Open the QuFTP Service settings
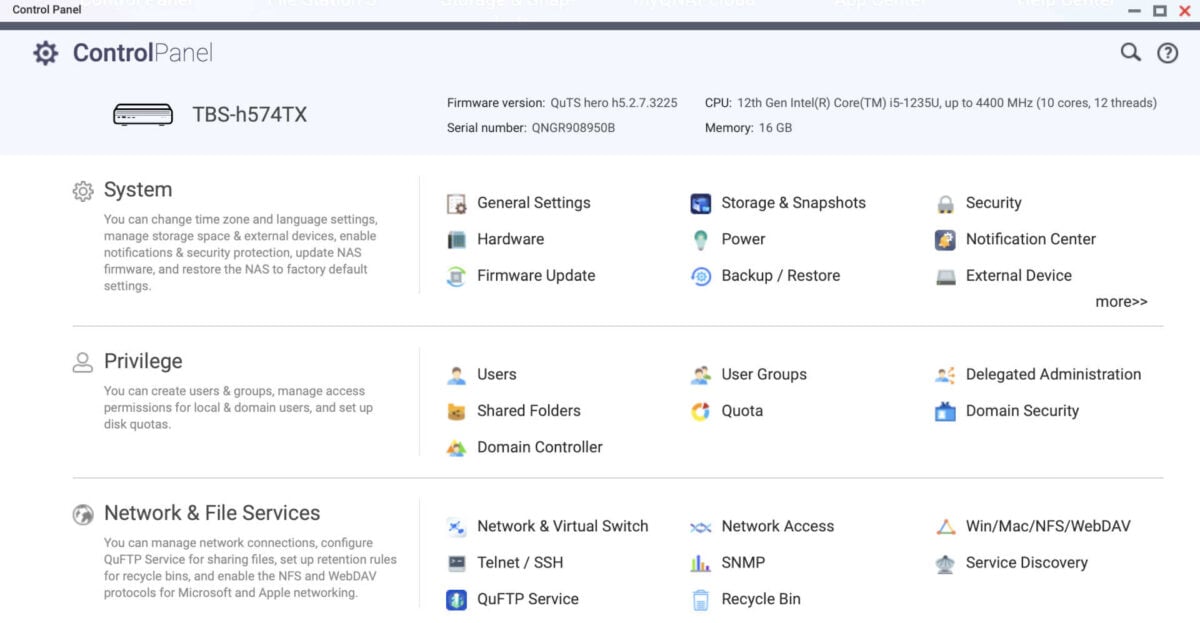1200x623 pixels. pyautogui.click(x=528, y=599)
